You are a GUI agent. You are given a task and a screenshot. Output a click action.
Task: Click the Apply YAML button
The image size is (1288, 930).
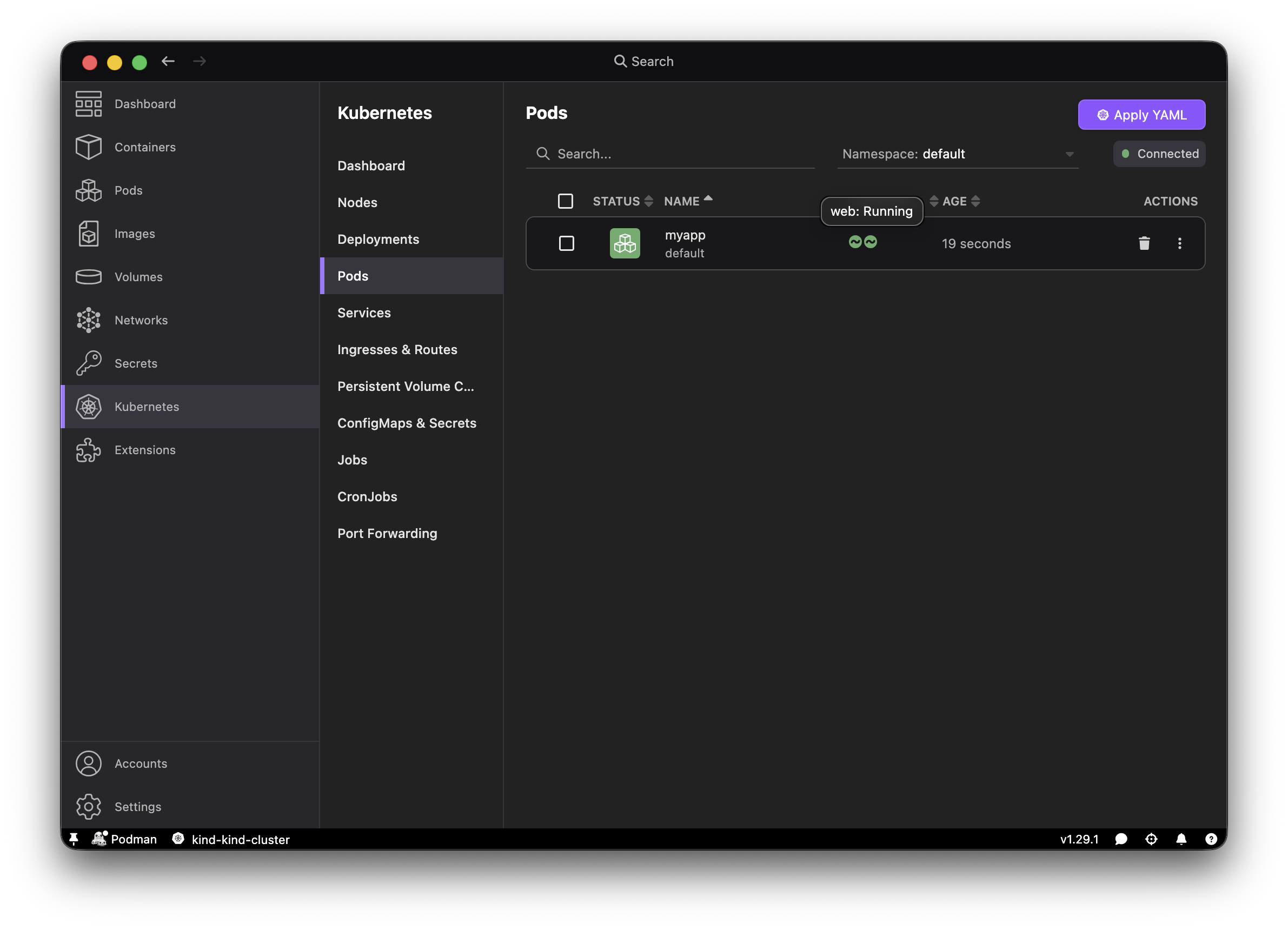tap(1141, 115)
